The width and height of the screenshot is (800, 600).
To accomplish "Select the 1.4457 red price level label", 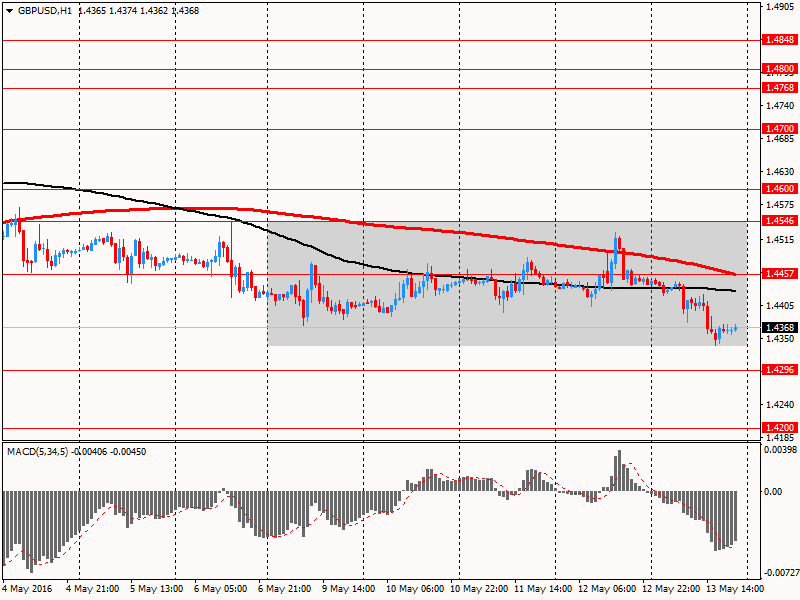I will [779, 274].
